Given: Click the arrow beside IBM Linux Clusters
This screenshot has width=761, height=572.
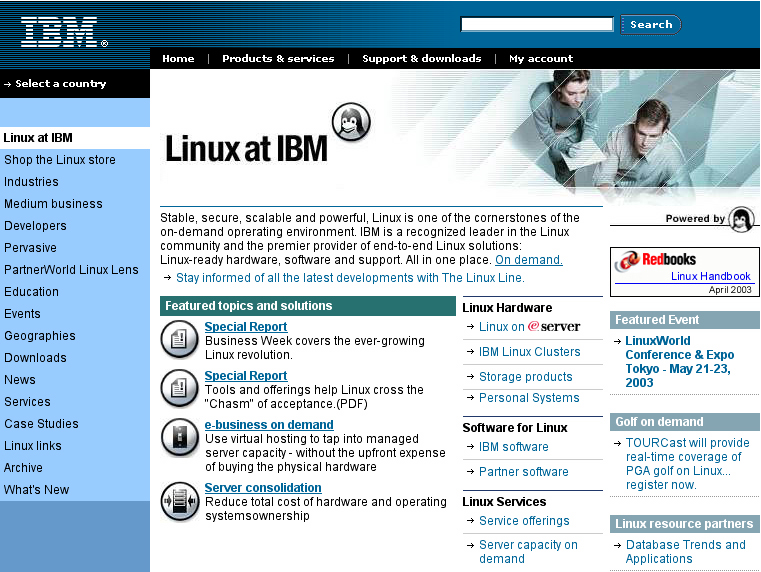Looking at the screenshot, I should pos(470,351).
